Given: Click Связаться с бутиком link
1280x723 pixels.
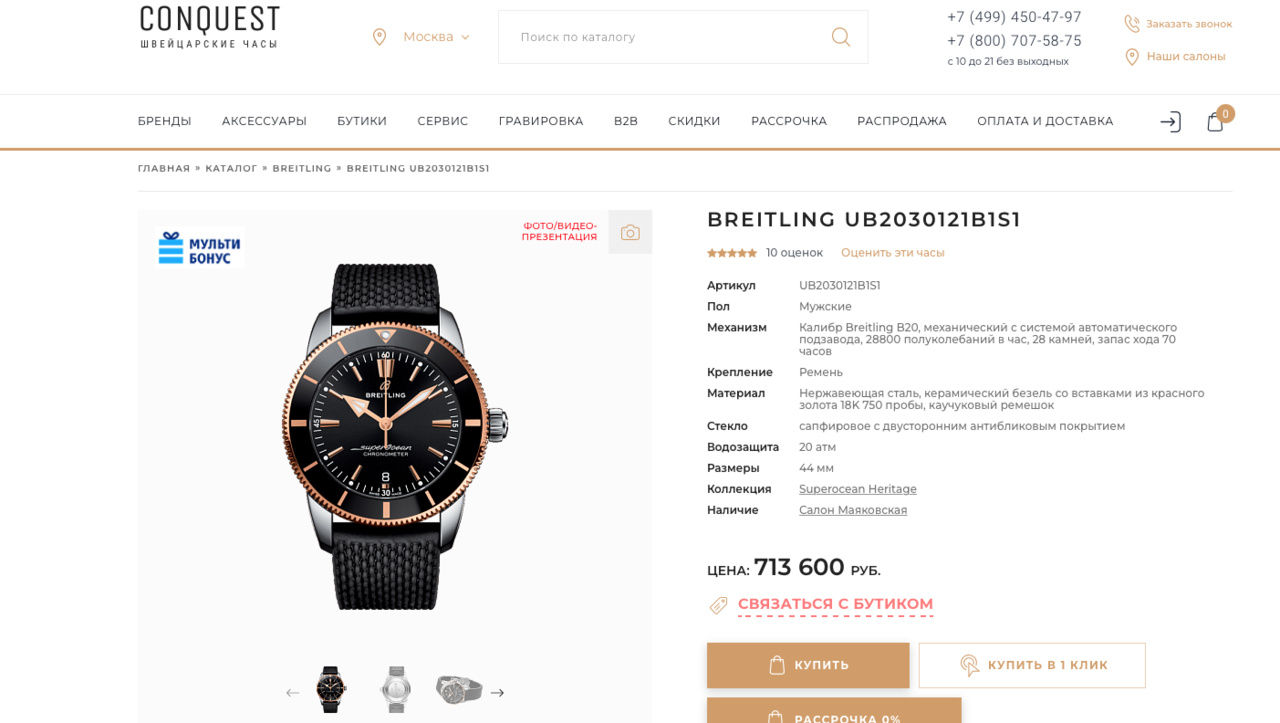Looking at the screenshot, I should (835, 605).
